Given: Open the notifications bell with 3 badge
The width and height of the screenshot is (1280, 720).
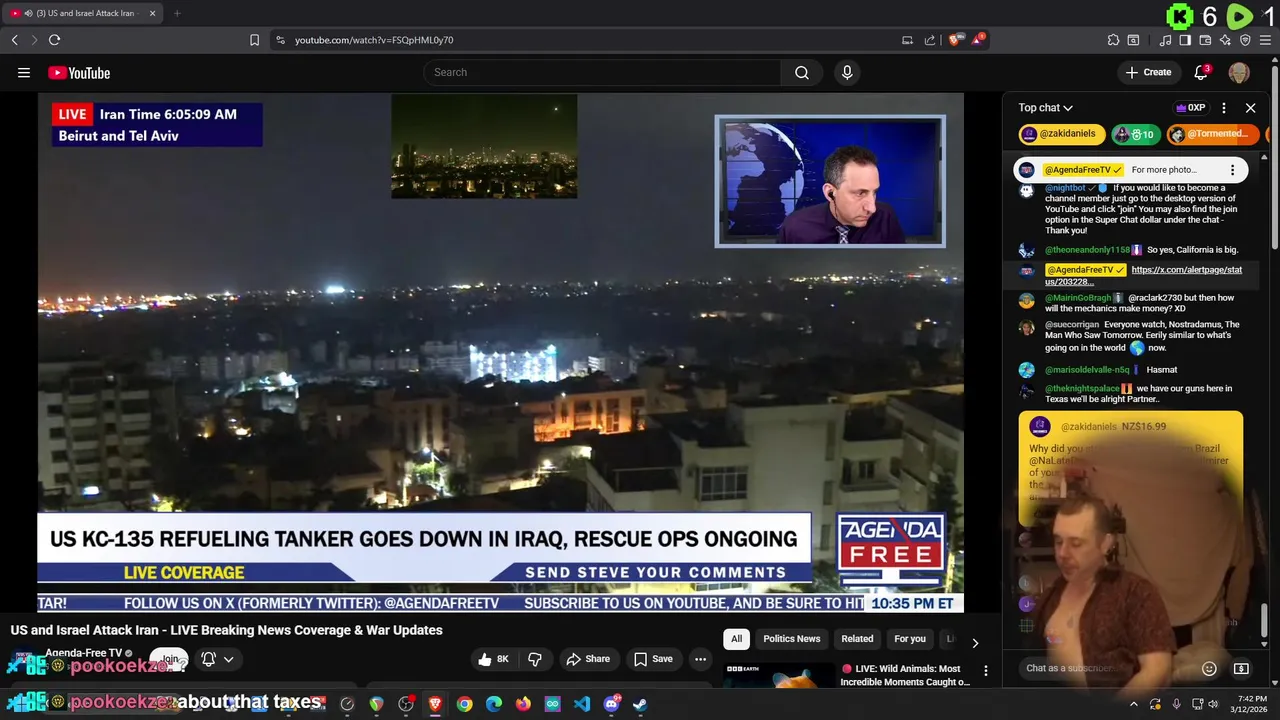Looking at the screenshot, I should (1201, 72).
